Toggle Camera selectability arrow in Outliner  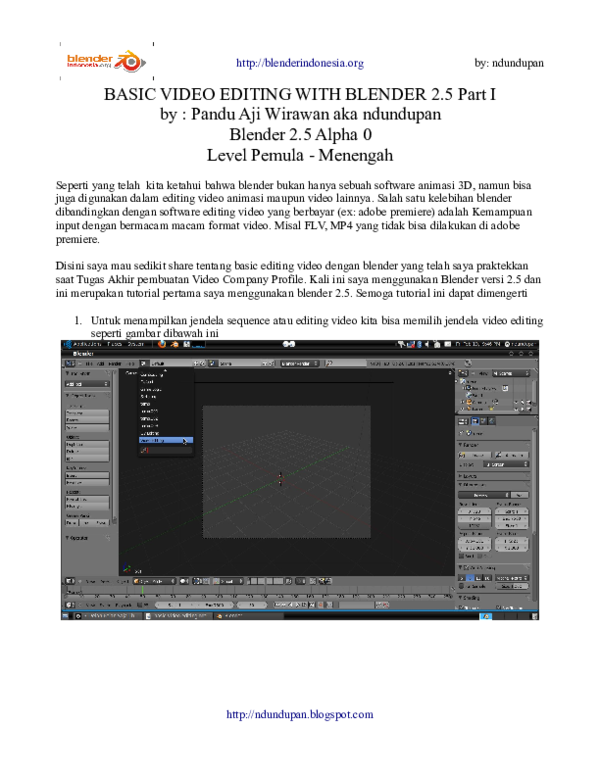[x=522, y=402]
